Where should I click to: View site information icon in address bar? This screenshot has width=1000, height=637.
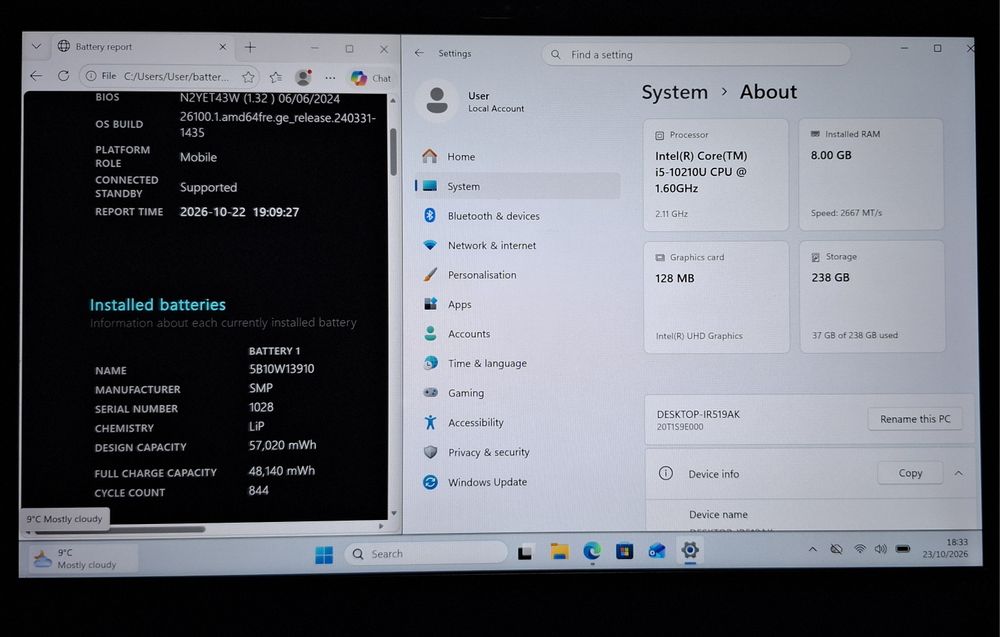pos(91,76)
